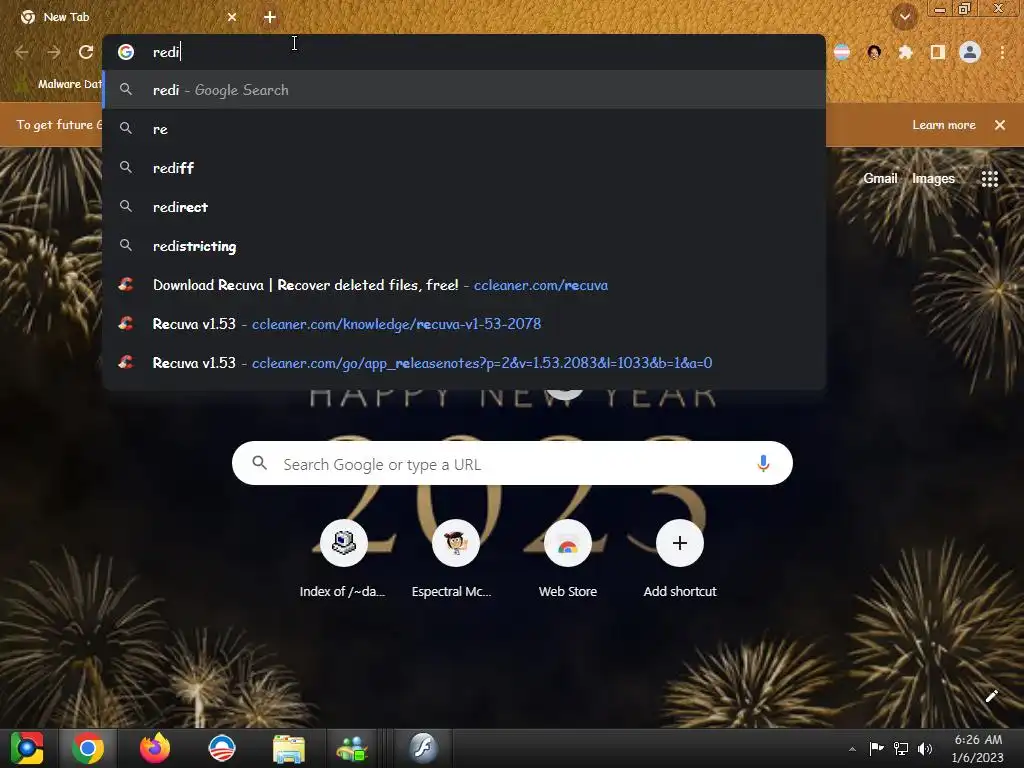The height and width of the screenshot is (768, 1024).
Task: Dismiss the notification bar with X
Action: coord(1000,125)
